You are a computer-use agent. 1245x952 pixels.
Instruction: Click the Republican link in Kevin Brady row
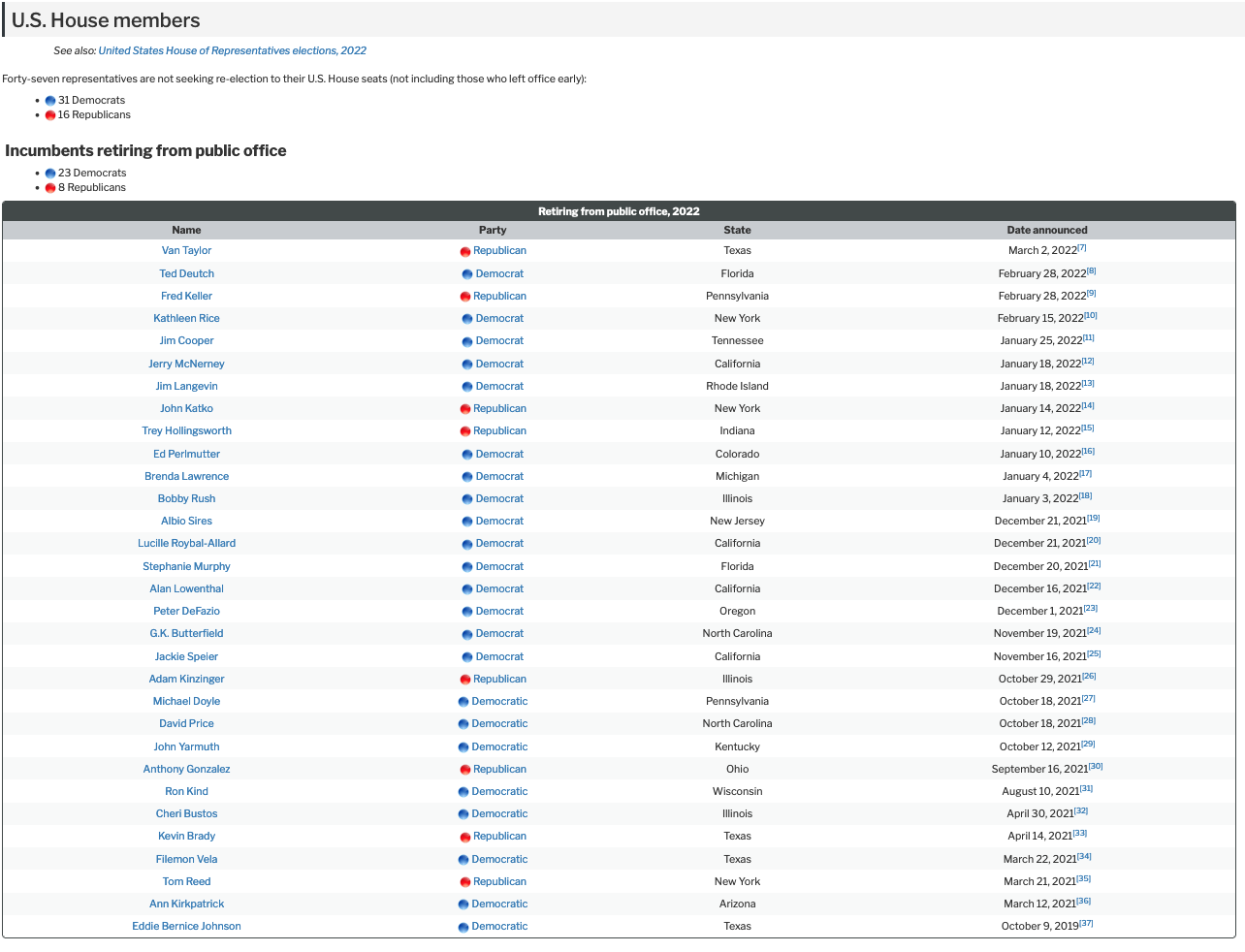[499, 836]
